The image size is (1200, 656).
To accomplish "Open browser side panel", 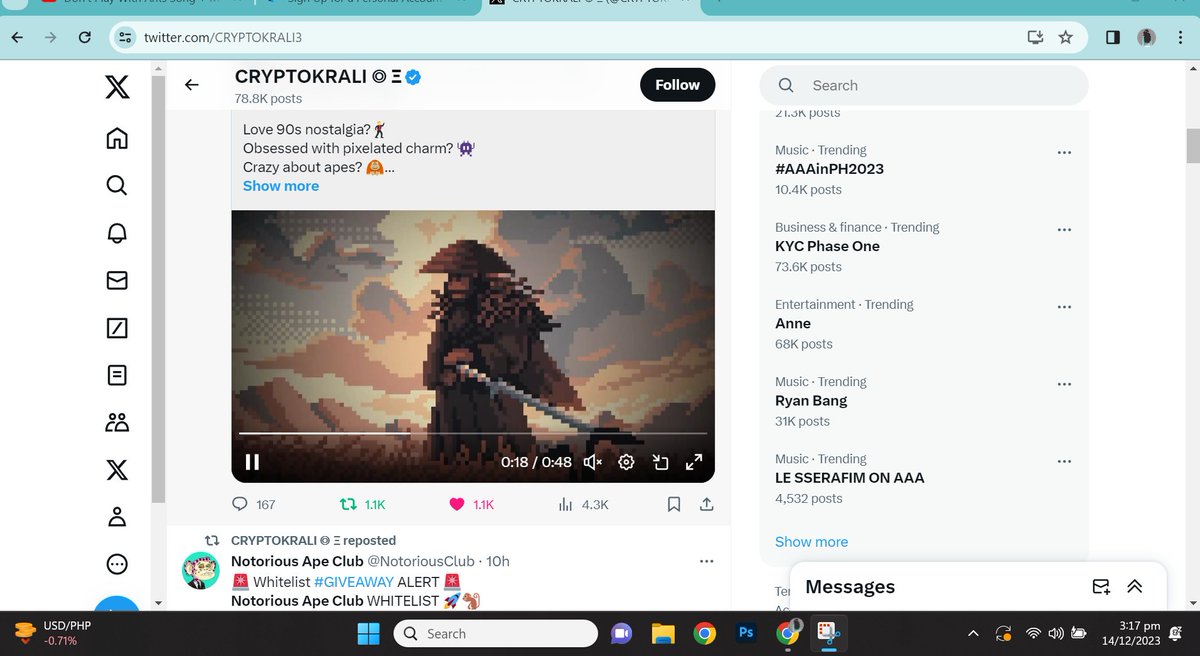I will click(x=1112, y=37).
